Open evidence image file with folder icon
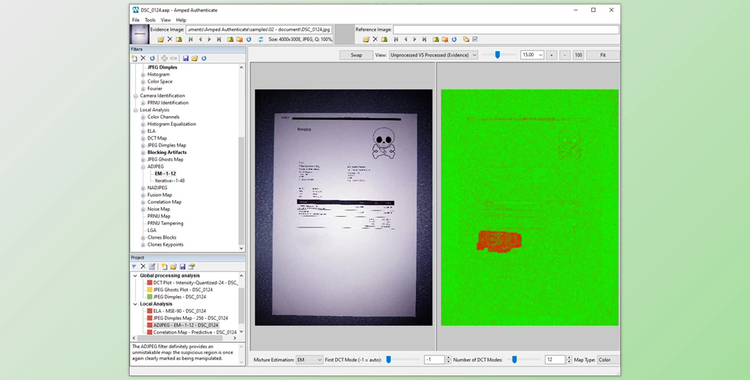 161,39
